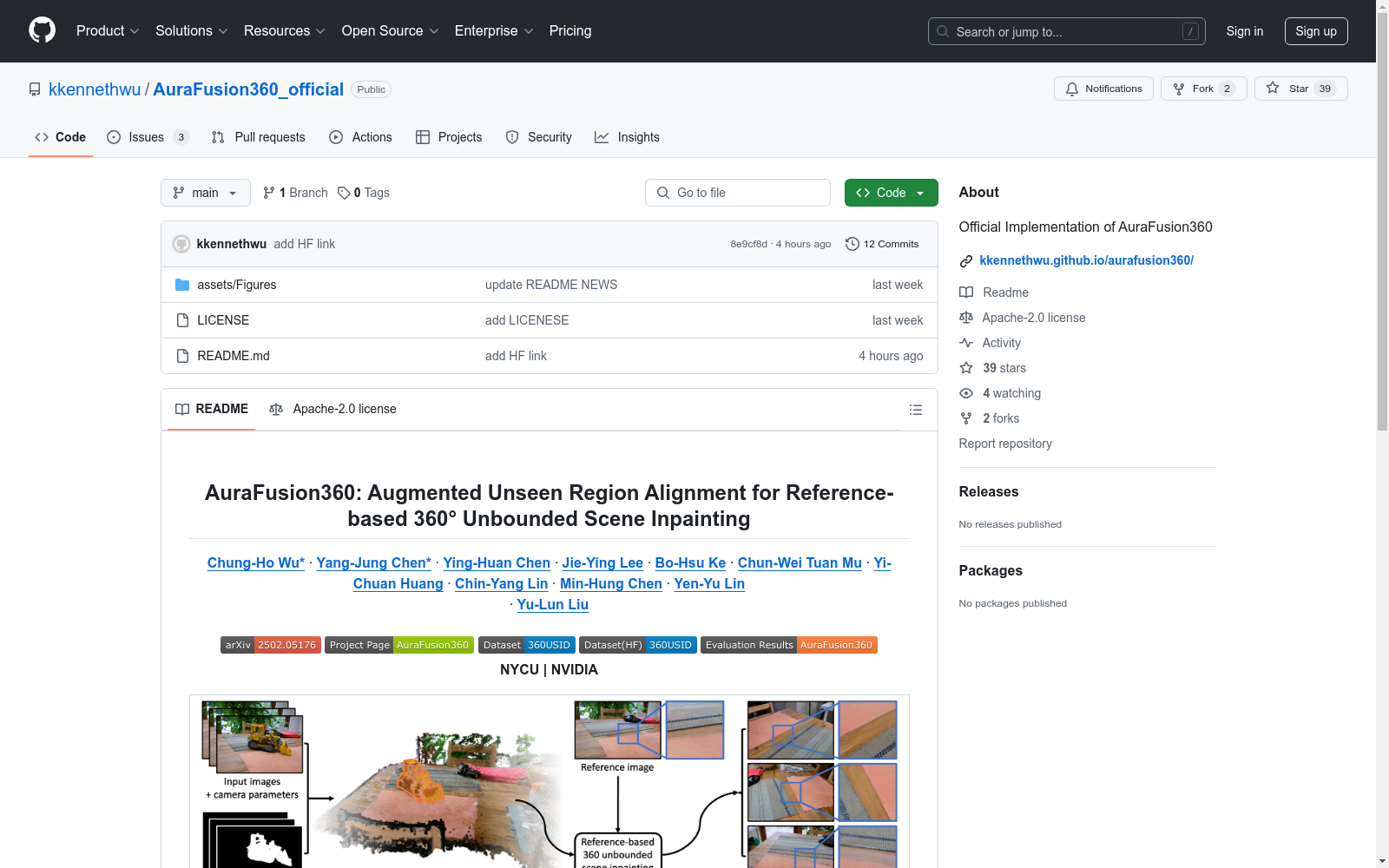Click the Activity pulse icon
The width and height of the screenshot is (1389, 868).
pyautogui.click(x=966, y=343)
